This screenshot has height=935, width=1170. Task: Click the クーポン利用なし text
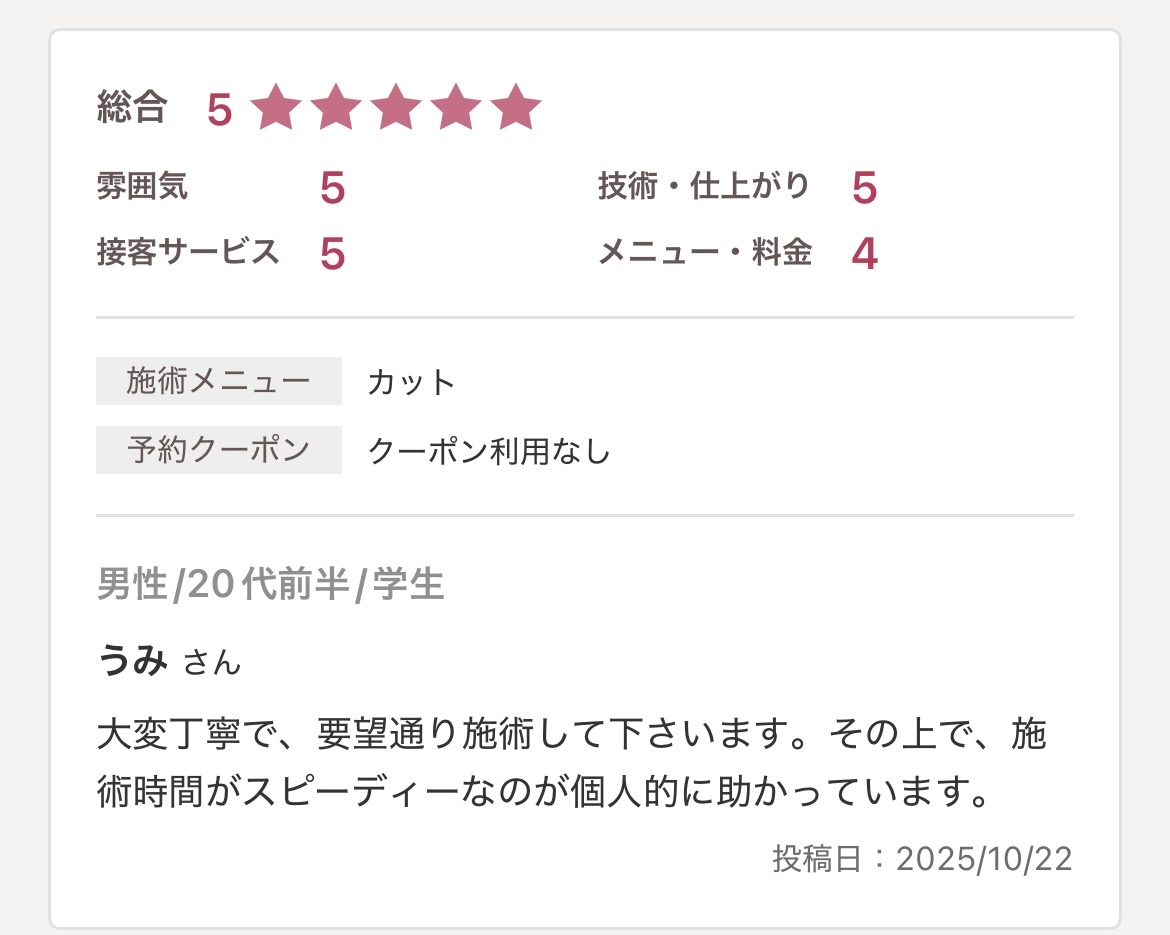(489, 451)
